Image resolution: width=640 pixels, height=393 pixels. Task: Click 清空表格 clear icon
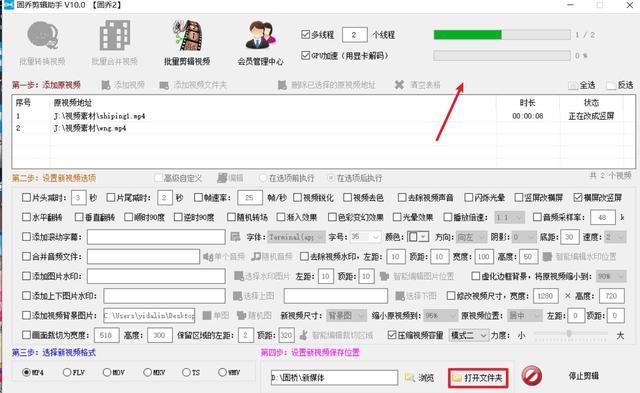click(399, 85)
